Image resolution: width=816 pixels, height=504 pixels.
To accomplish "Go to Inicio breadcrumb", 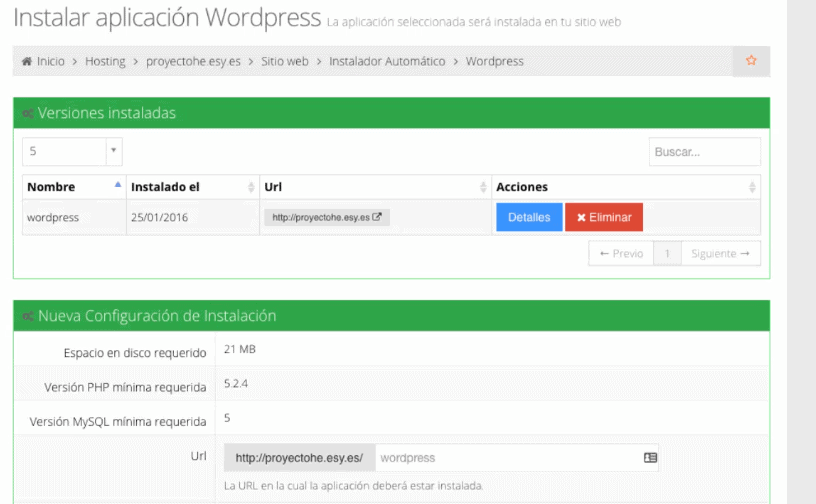I will coord(50,61).
